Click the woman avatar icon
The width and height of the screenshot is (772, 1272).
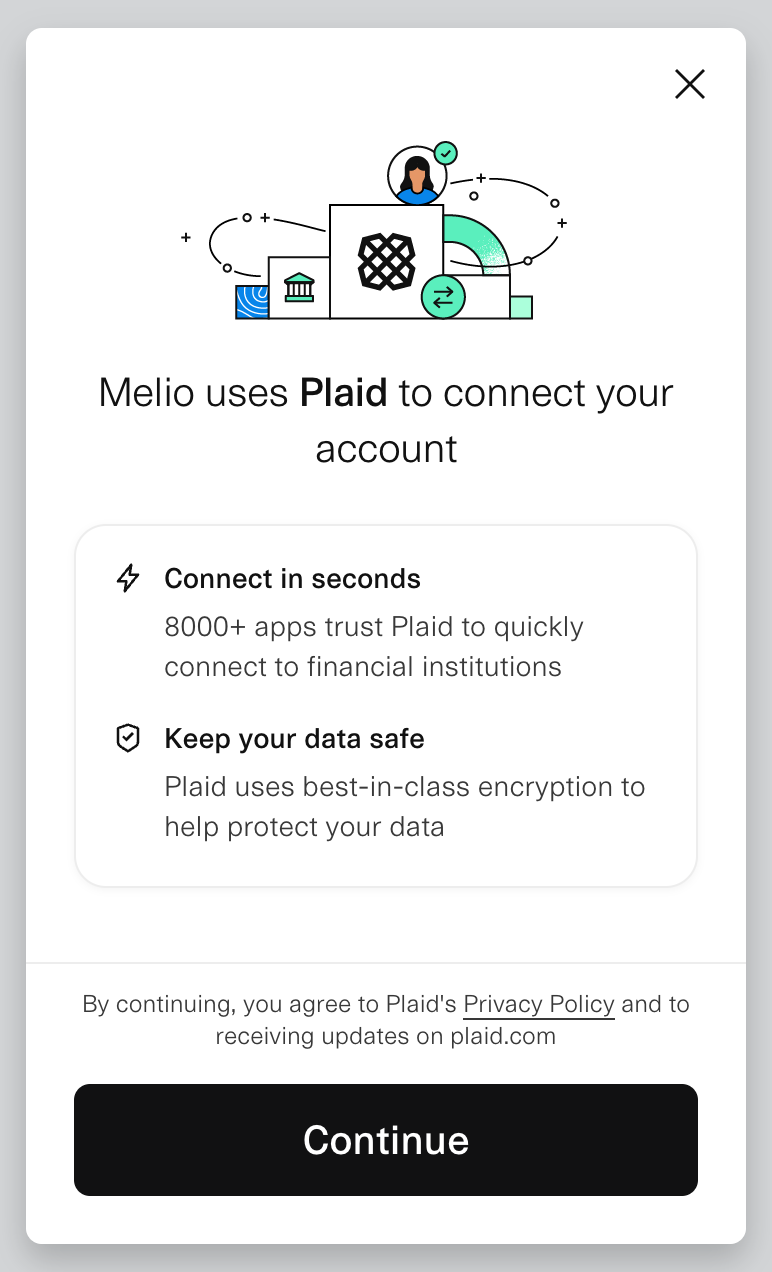[x=416, y=175]
